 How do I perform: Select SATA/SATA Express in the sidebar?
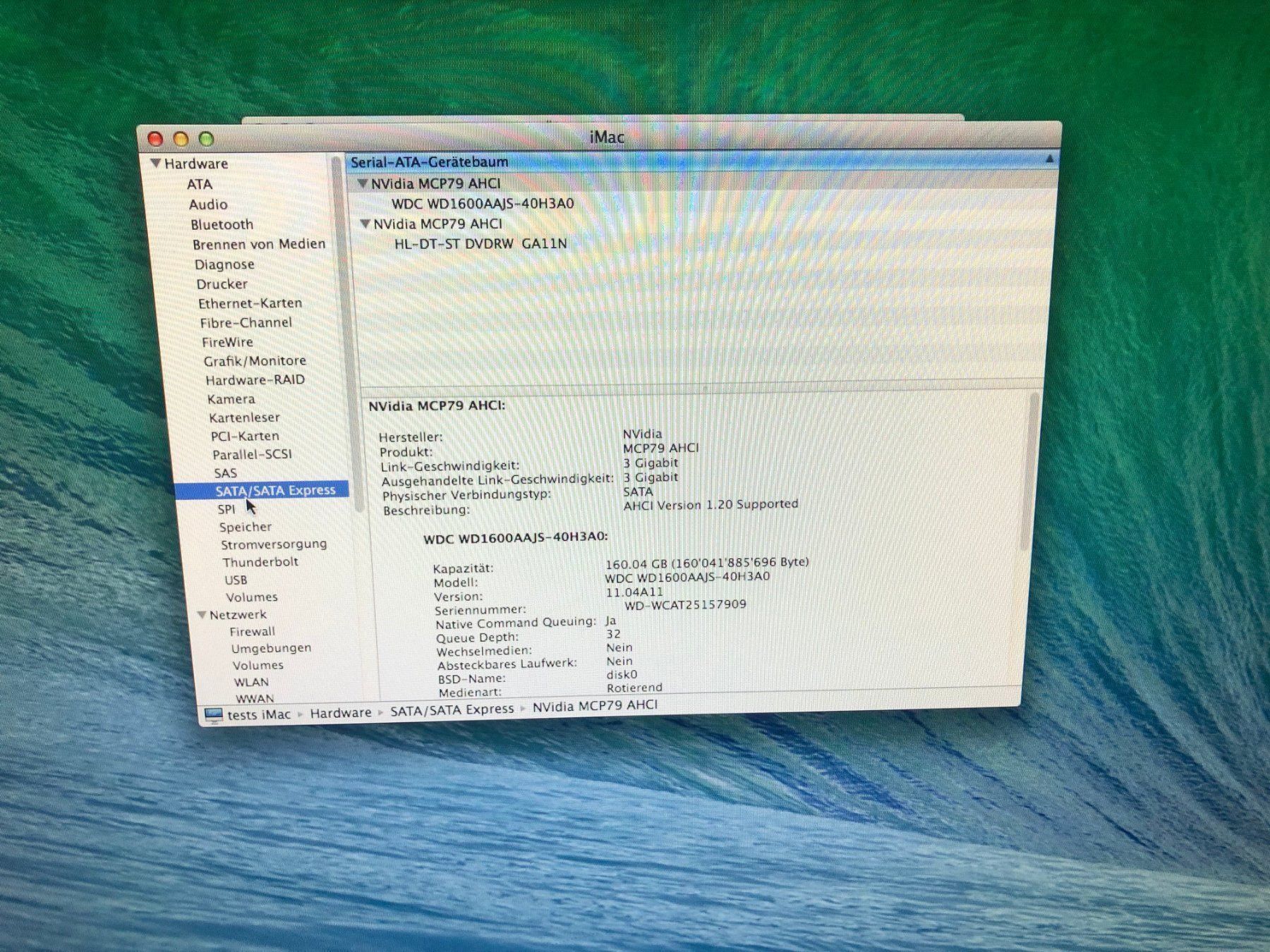tap(262, 490)
